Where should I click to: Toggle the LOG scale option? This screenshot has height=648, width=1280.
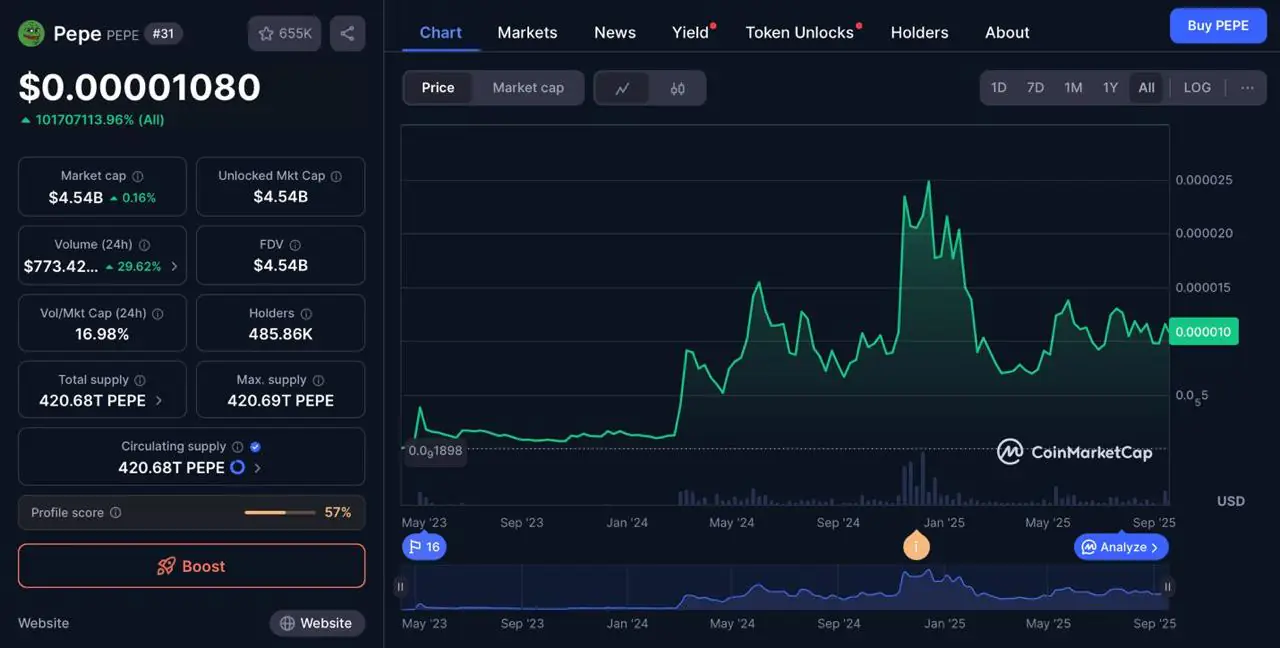(x=1197, y=88)
